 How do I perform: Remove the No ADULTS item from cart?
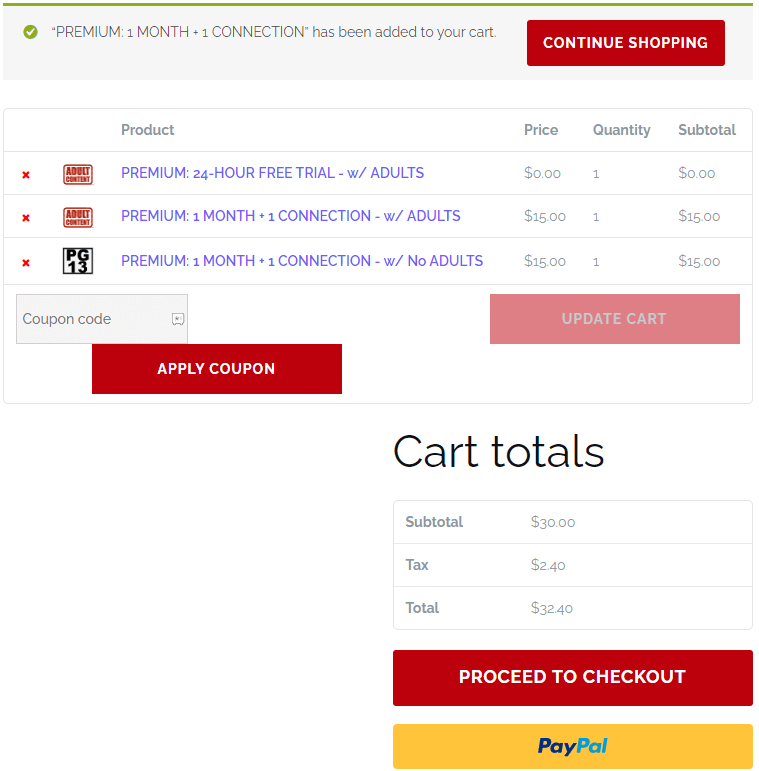click(x=26, y=263)
